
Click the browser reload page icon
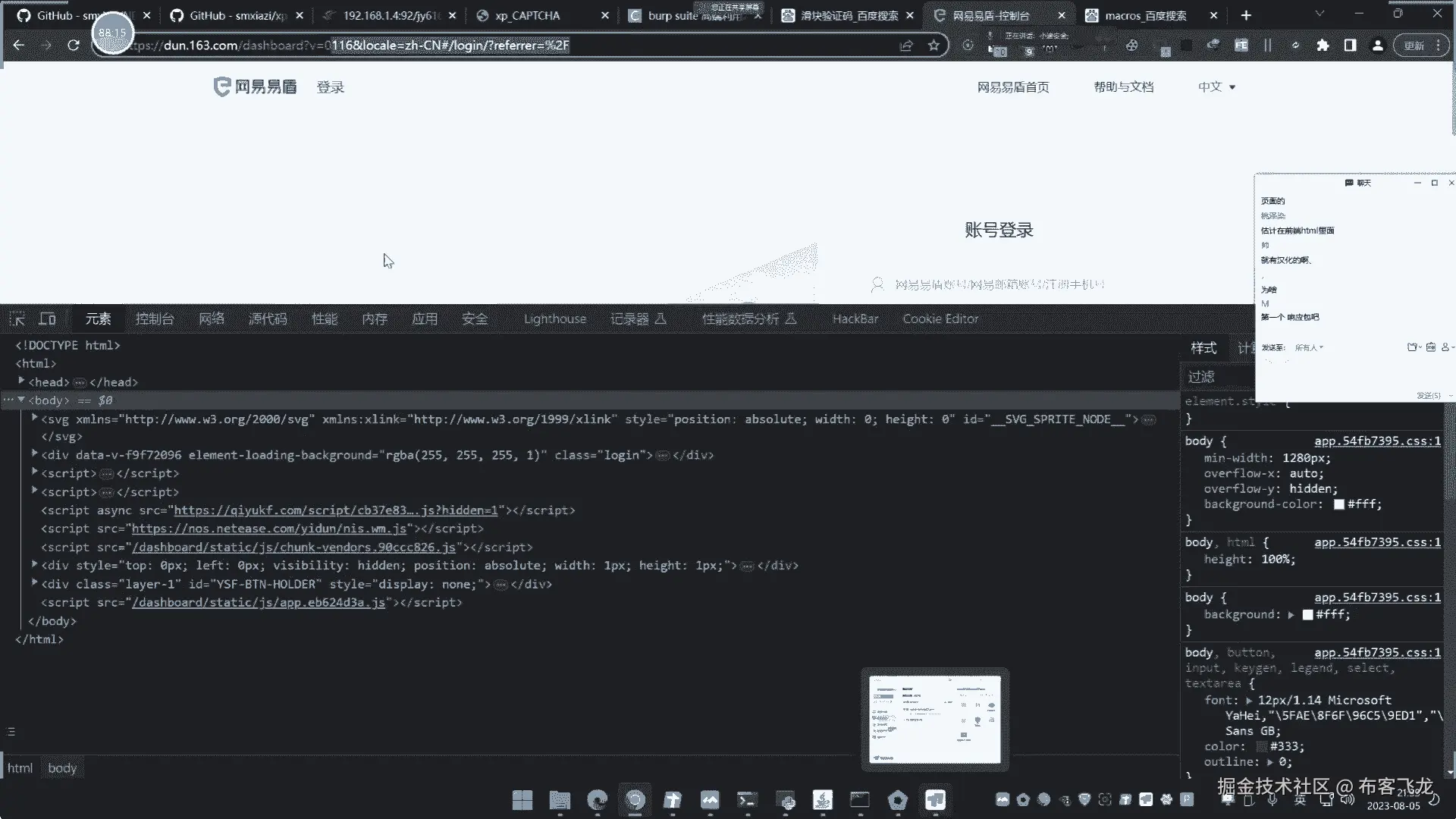point(74,45)
